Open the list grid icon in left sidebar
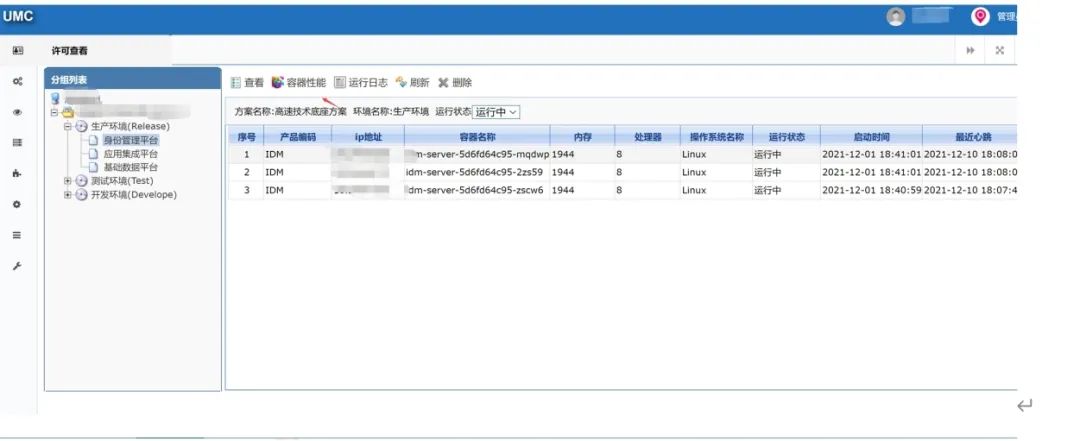Screen dimensions: 1080x441 18,143
